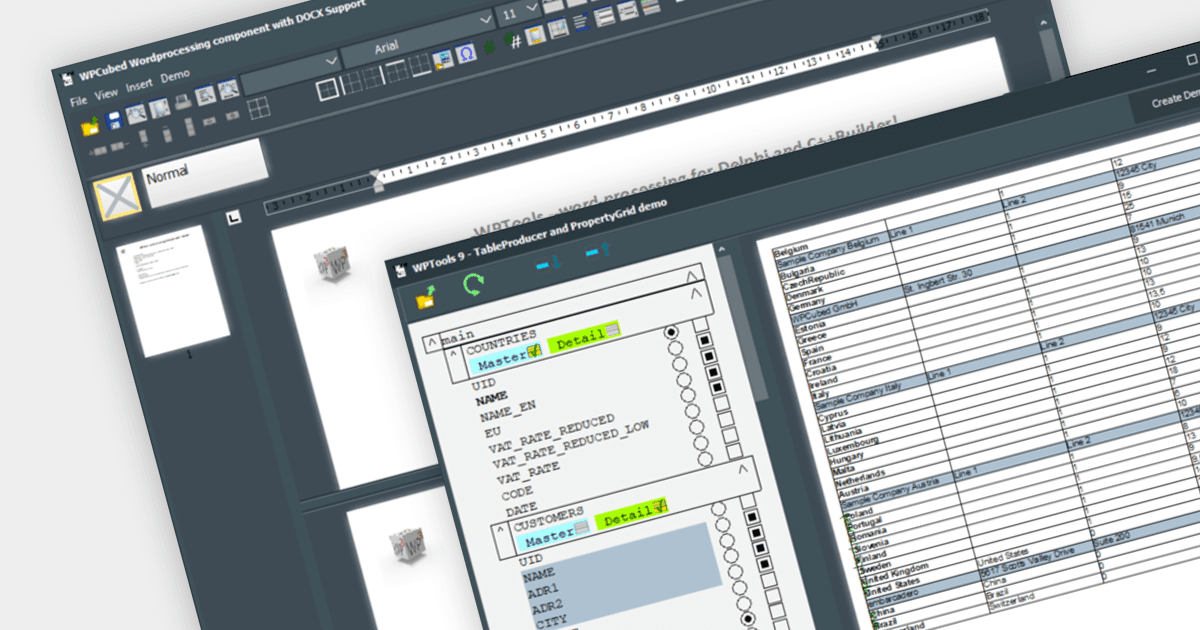Click the image-with-folder icon left of Omega
Viewport: 1200px width, 630px height.
pos(443,58)
